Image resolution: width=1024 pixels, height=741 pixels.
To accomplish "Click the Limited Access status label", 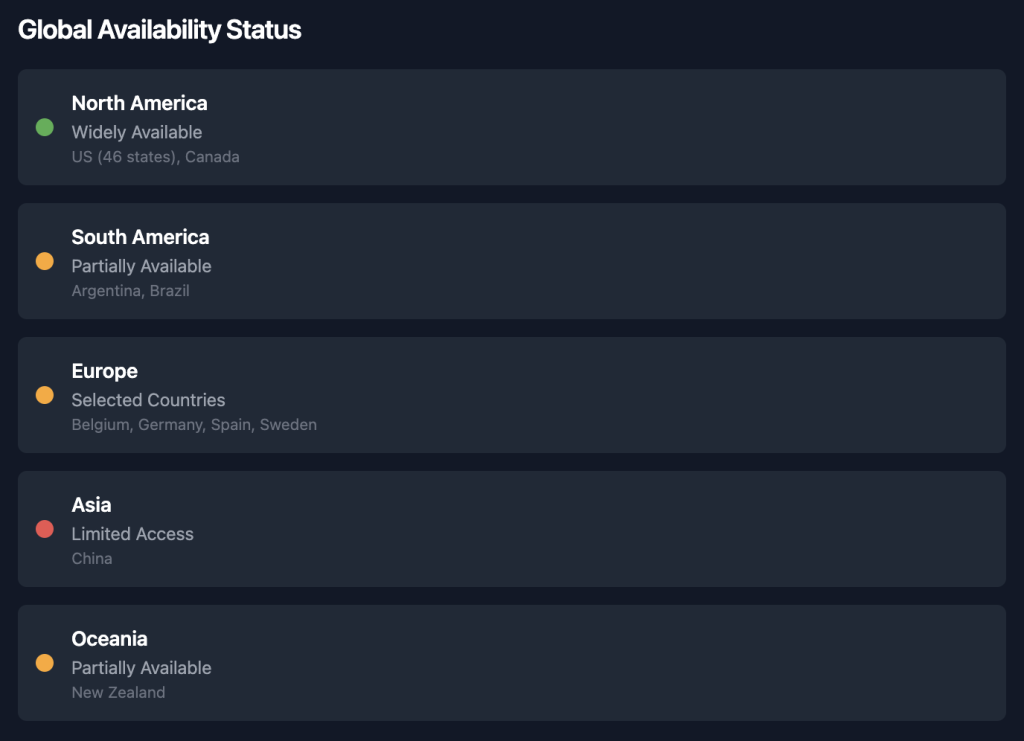I will point(133,534).
